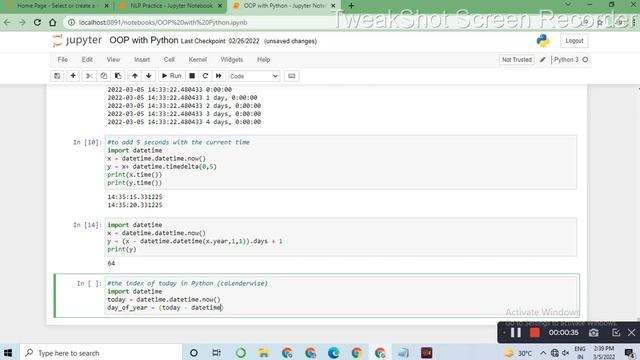Screen dimensions: 640x360
Task: Open the Cell menu
Action: coord(169,60)
